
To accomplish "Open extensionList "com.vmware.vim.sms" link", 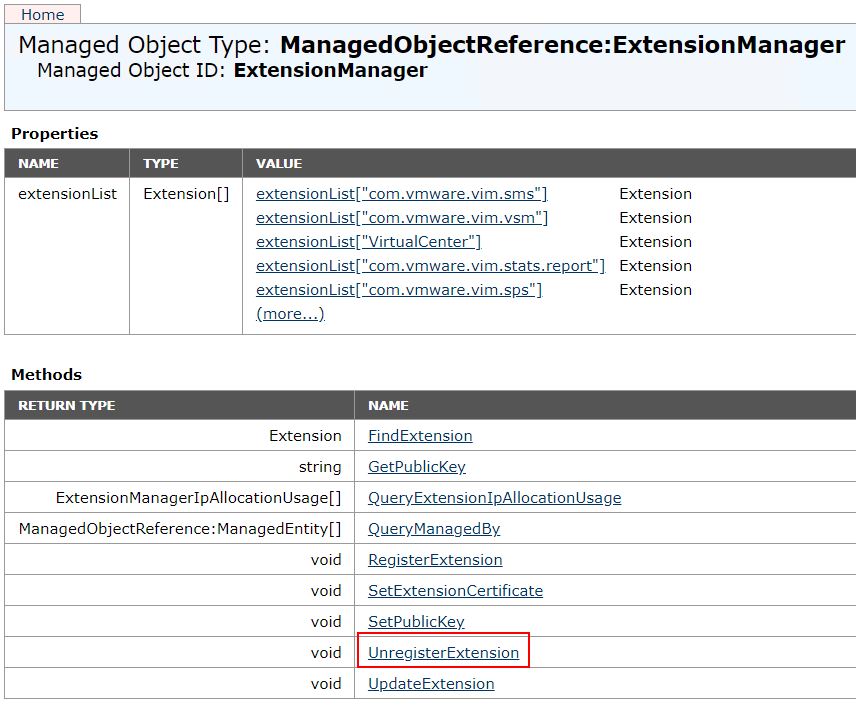I will tap(401, 194).
